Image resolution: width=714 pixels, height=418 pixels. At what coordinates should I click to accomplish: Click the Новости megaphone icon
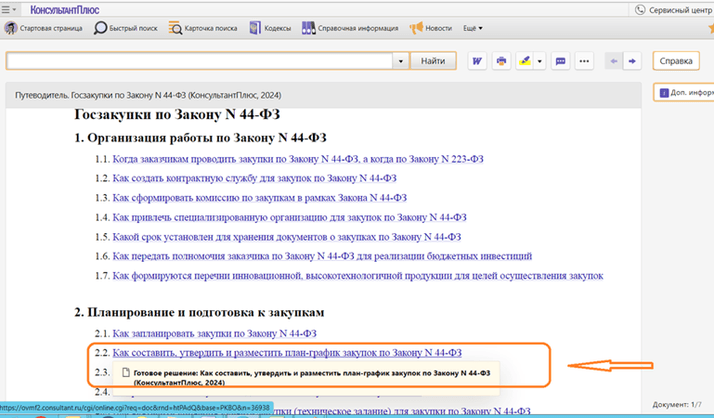pos(416,28)
